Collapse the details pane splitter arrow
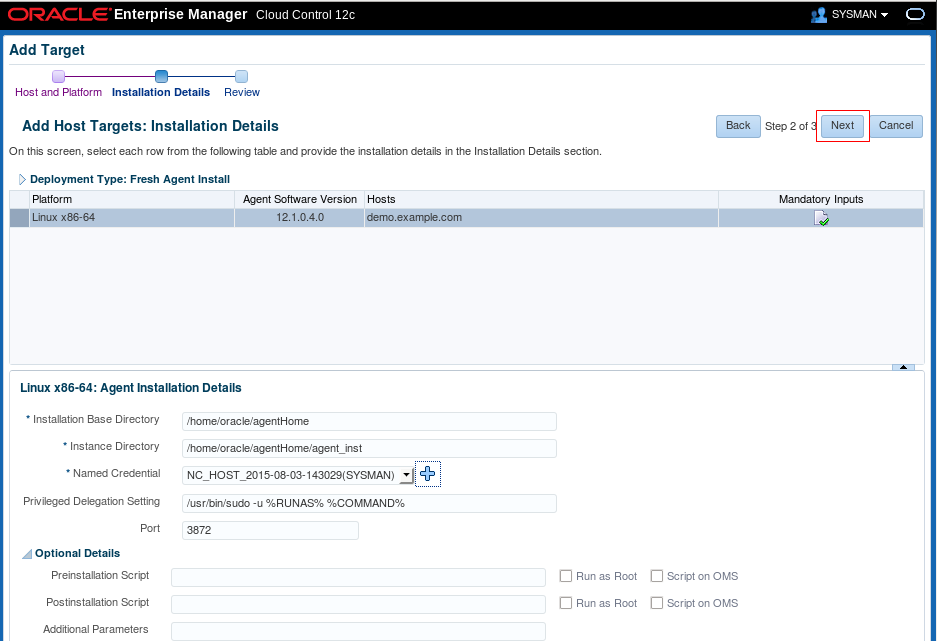 tap(903, 367)
